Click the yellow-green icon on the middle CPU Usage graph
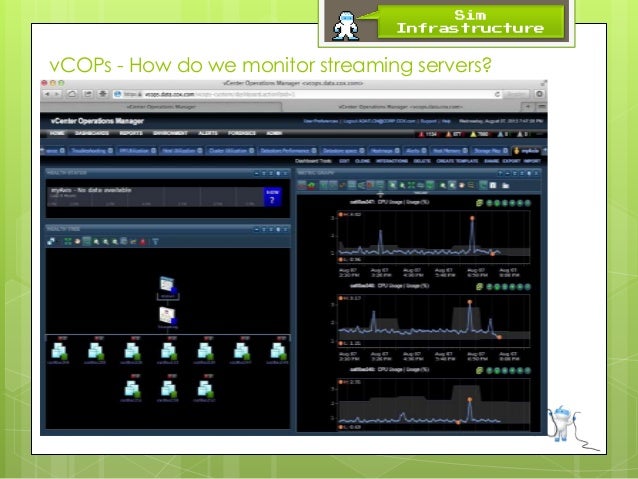The height and width of the screenshot is (479, 638). (480, 287)
